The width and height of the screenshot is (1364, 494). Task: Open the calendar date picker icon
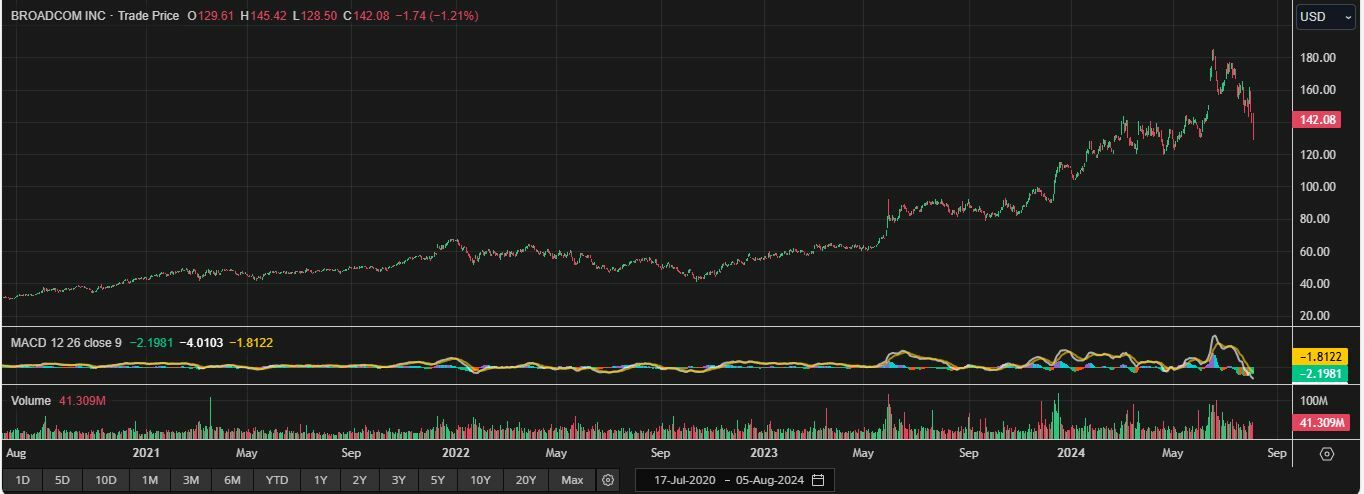coord(818,480)
